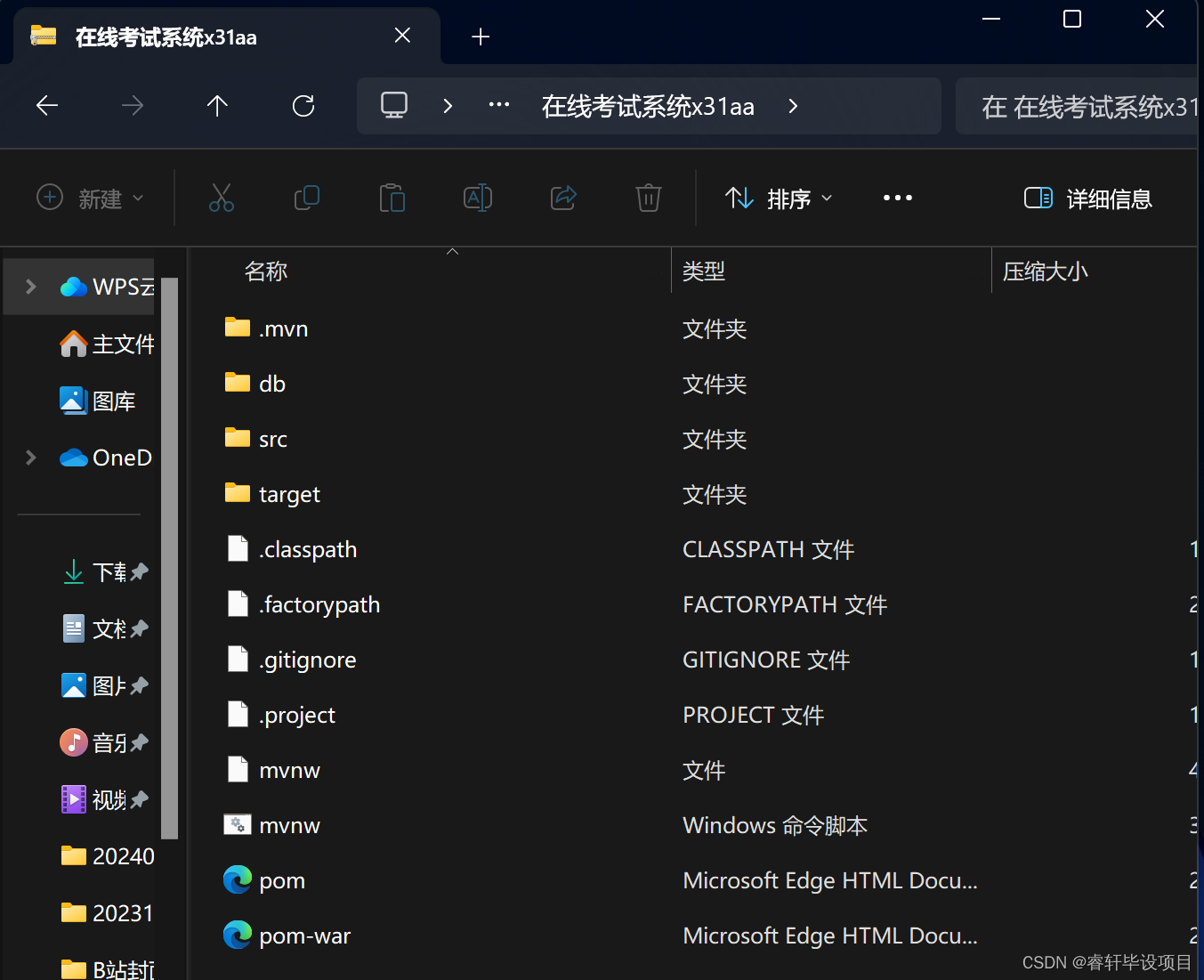Sort files by the 类型 column header

(x=704, y=271)
